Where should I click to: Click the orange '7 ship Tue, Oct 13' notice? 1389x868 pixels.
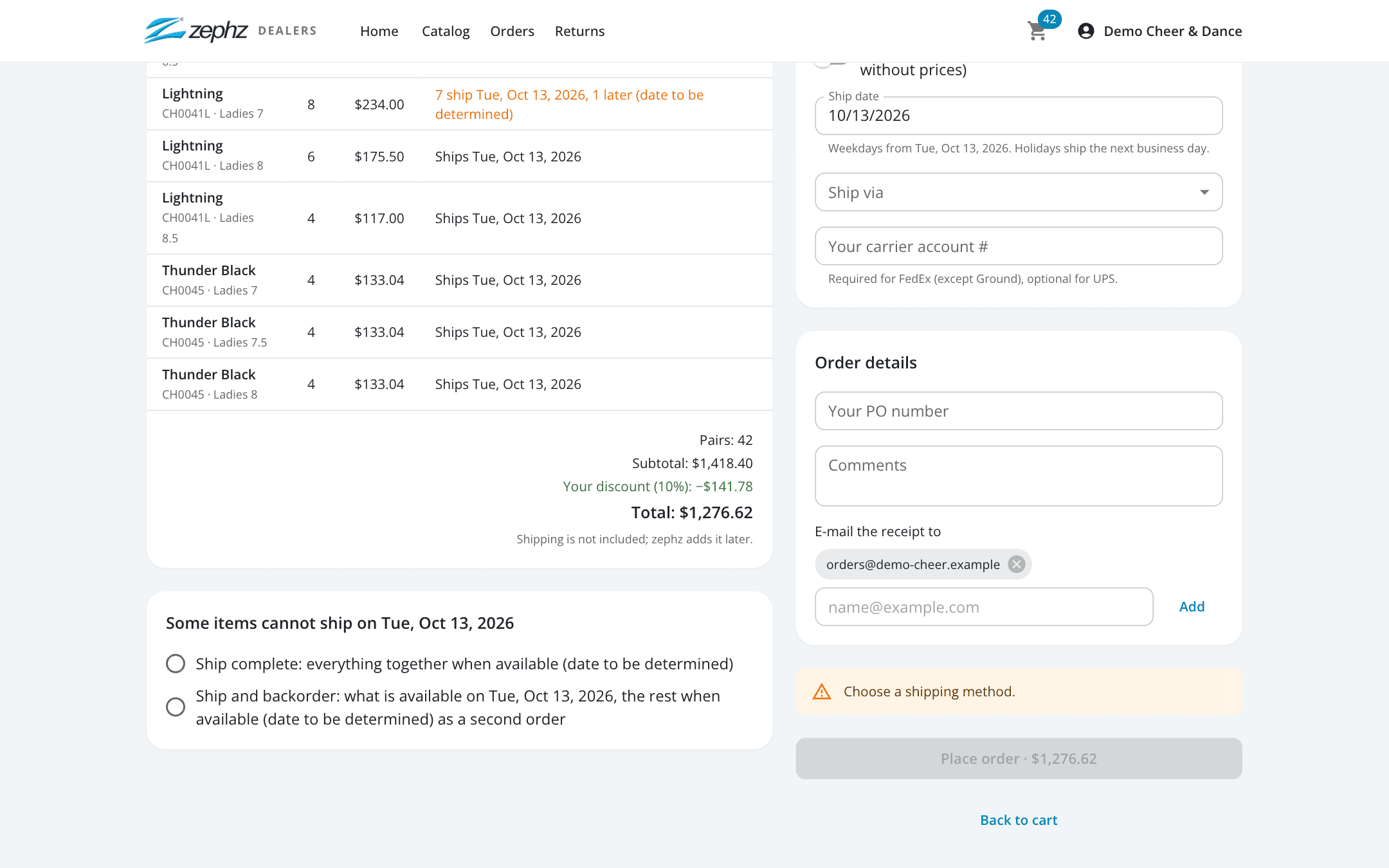(x=569, y=104)
